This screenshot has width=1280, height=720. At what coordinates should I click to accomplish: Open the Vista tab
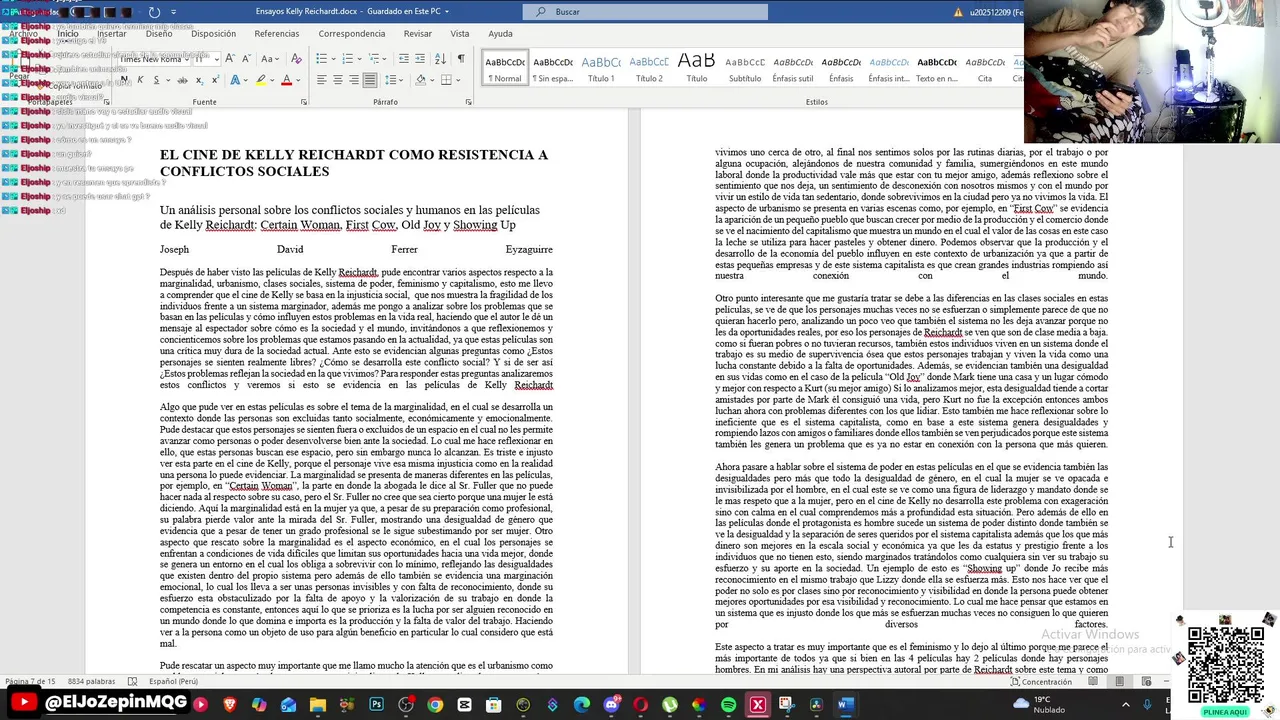coord(460,33)
